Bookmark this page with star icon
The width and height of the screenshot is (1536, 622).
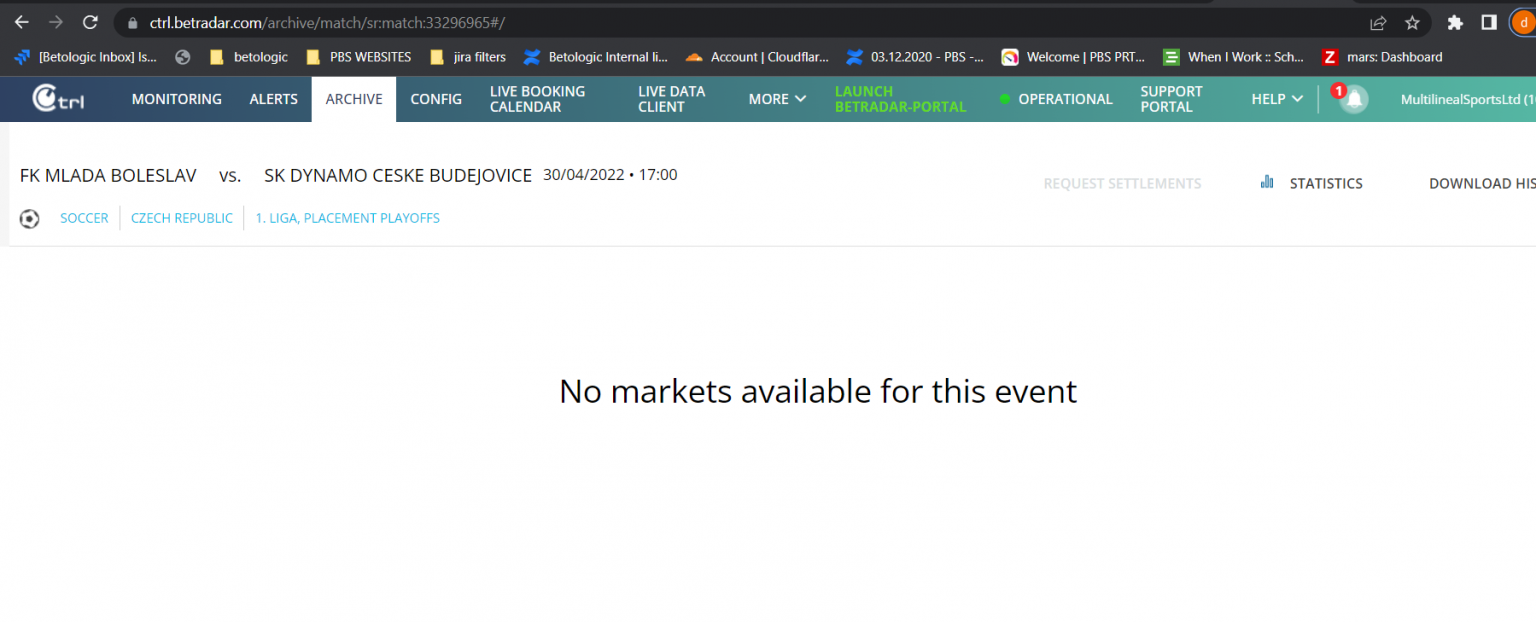tap(1412, 22)
